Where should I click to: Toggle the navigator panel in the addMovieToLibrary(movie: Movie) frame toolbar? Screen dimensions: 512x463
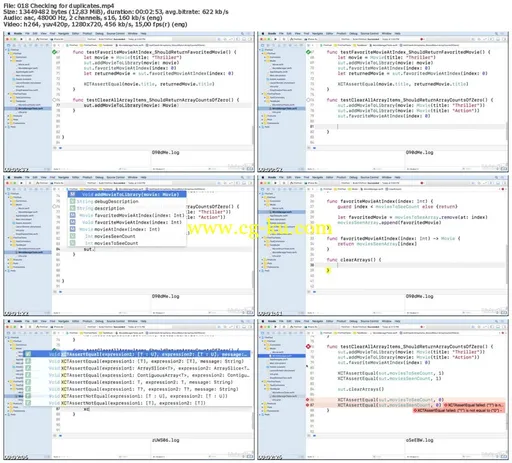237,39
